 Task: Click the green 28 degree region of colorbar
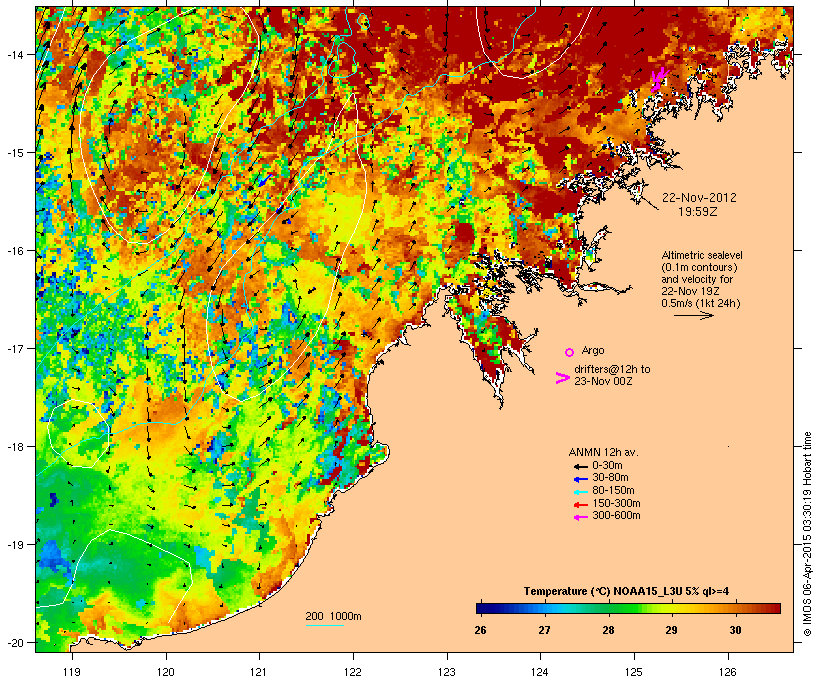pos(608,608)
